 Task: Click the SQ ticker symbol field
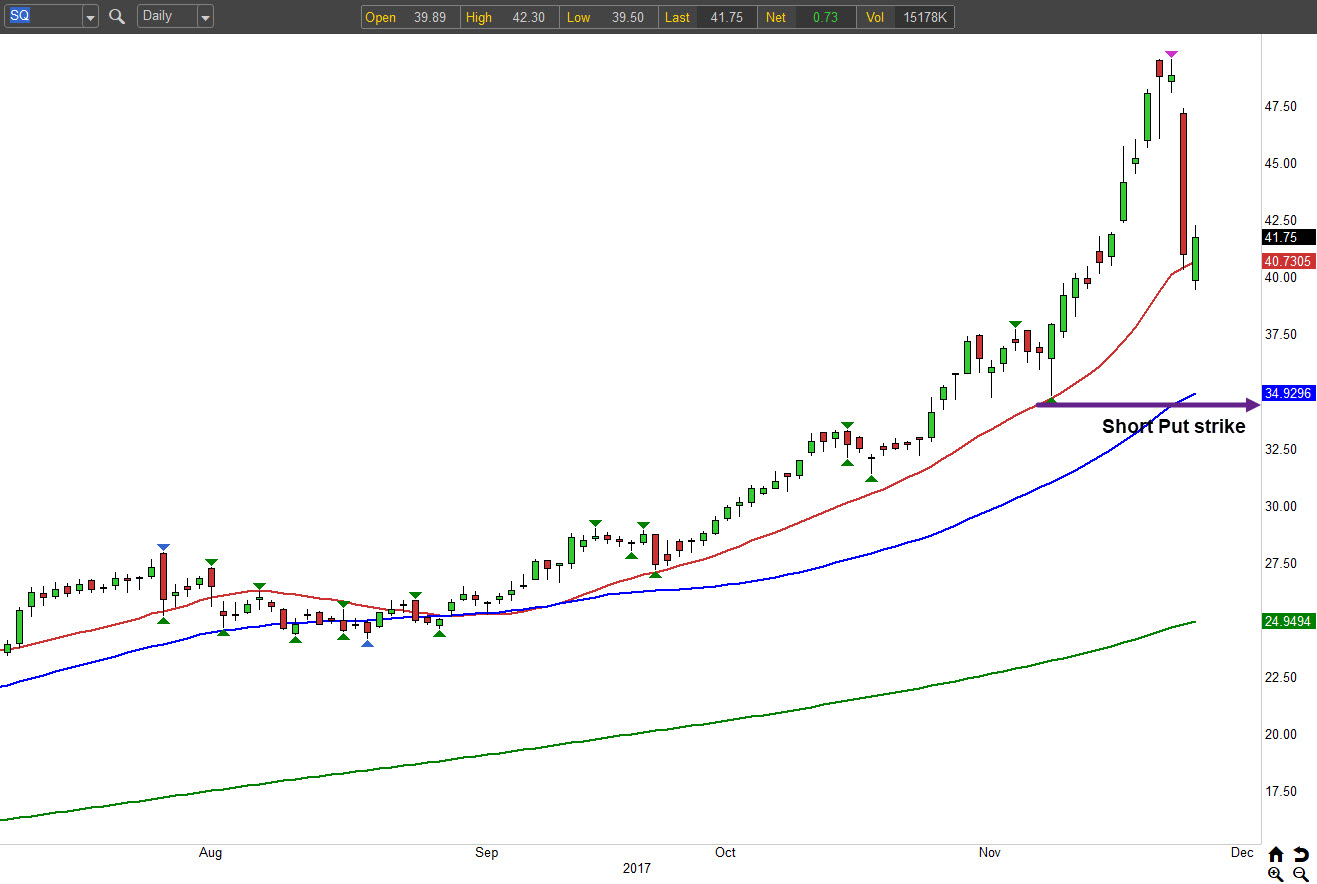tap(43, 17)
